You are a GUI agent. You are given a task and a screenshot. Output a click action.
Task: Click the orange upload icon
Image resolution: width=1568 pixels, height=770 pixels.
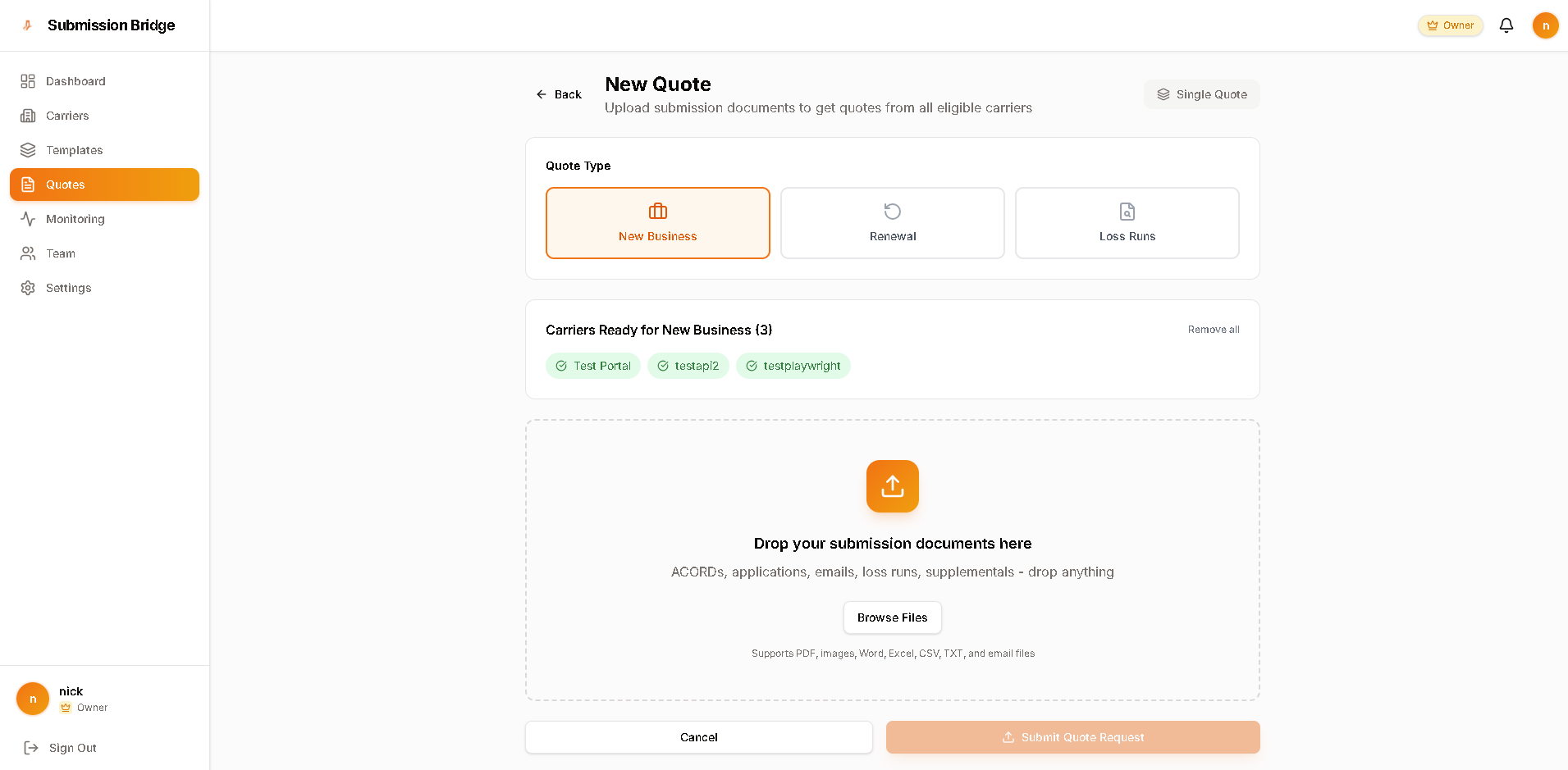[892, 486]
